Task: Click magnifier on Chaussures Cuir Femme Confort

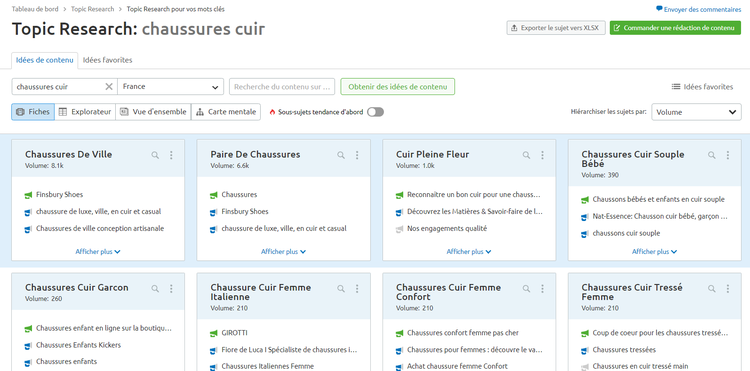Action: click(526, 288)
